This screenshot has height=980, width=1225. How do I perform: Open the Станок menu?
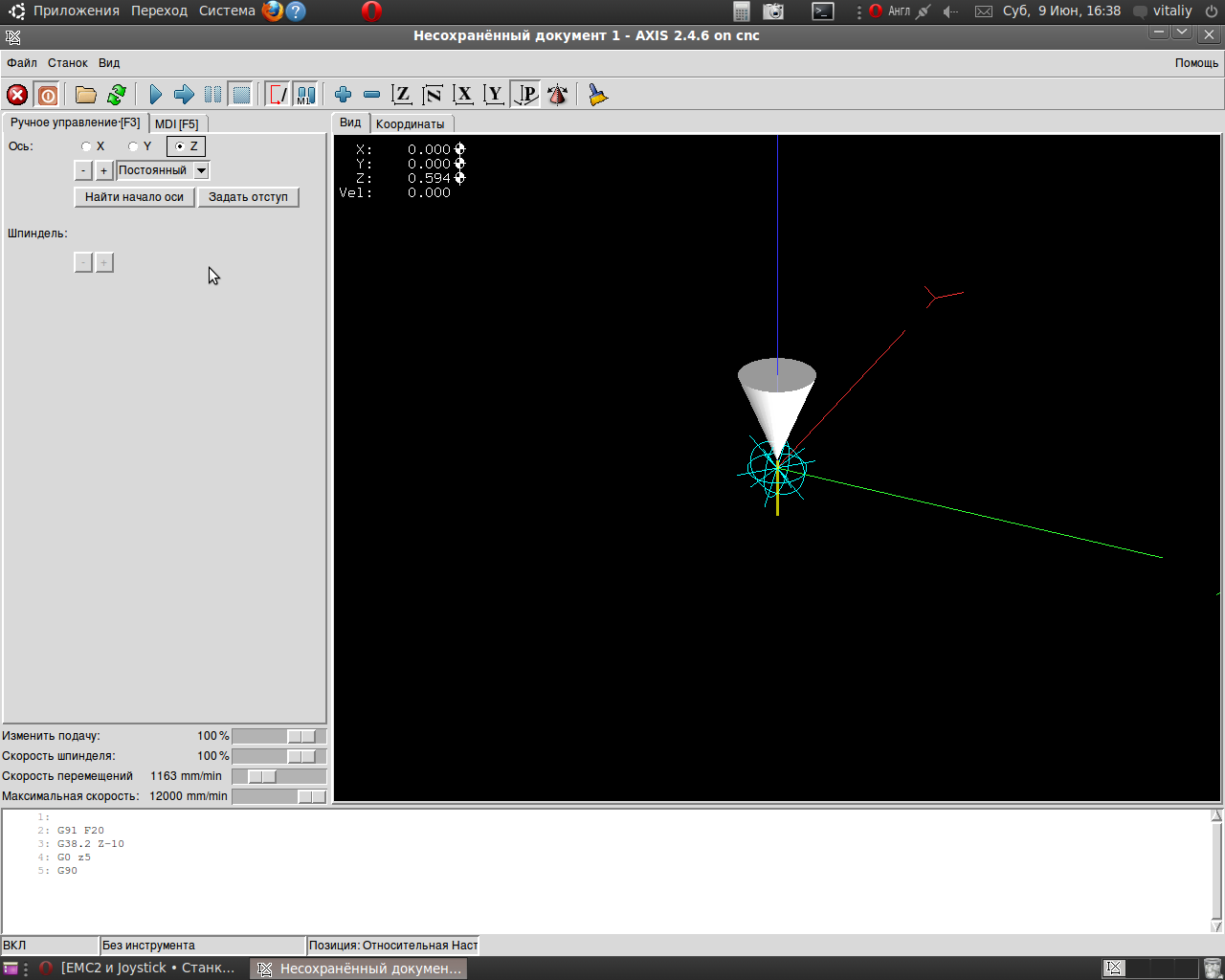68,63
